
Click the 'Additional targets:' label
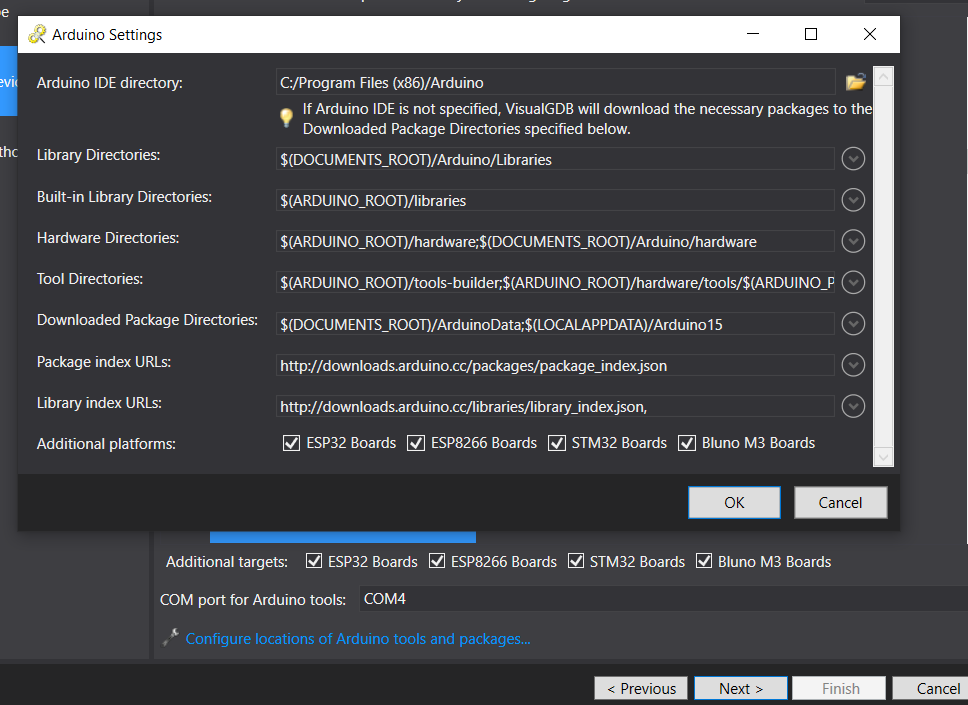point(227,562)
